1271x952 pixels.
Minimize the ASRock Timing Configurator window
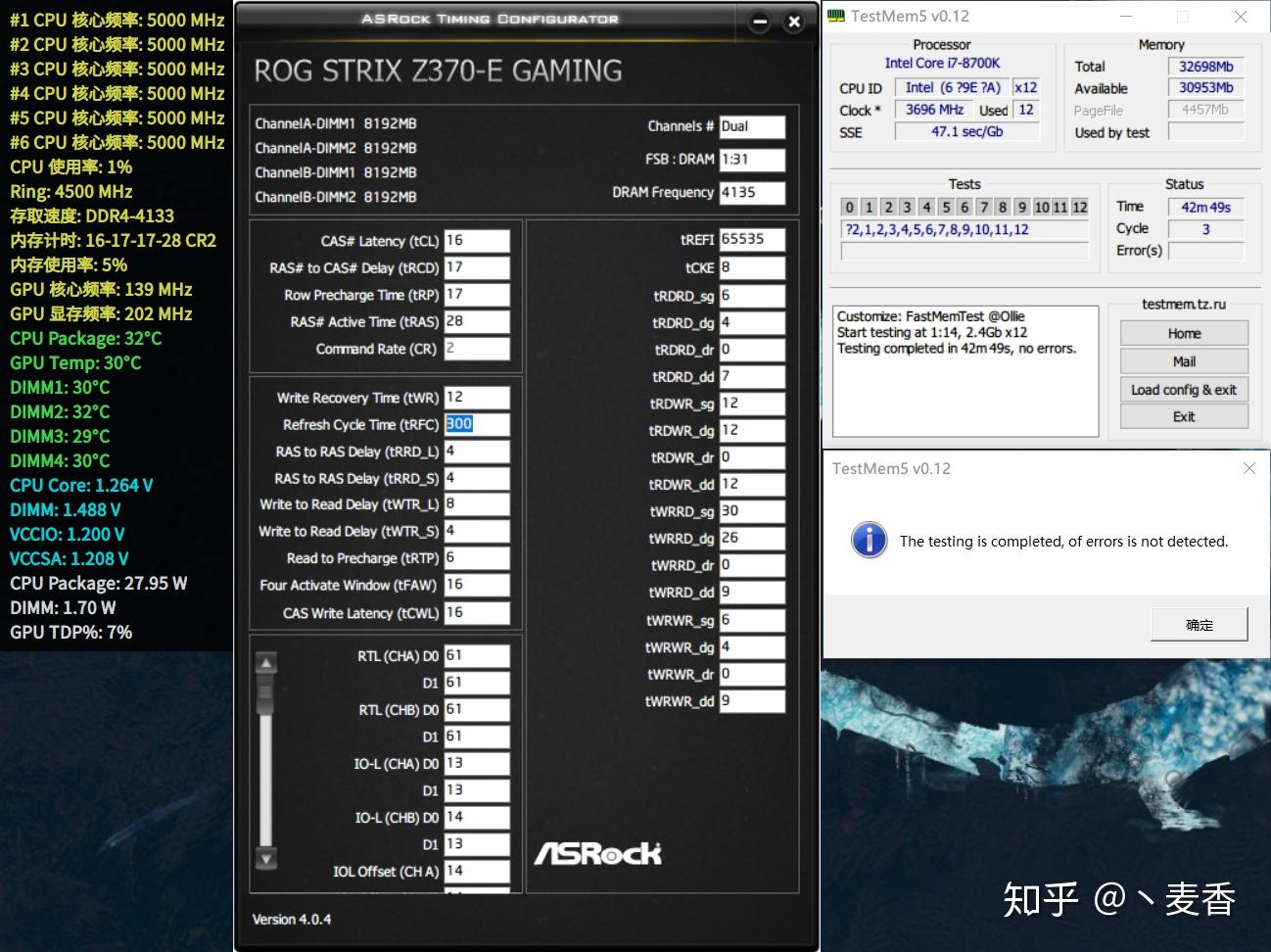pos(760,22)
